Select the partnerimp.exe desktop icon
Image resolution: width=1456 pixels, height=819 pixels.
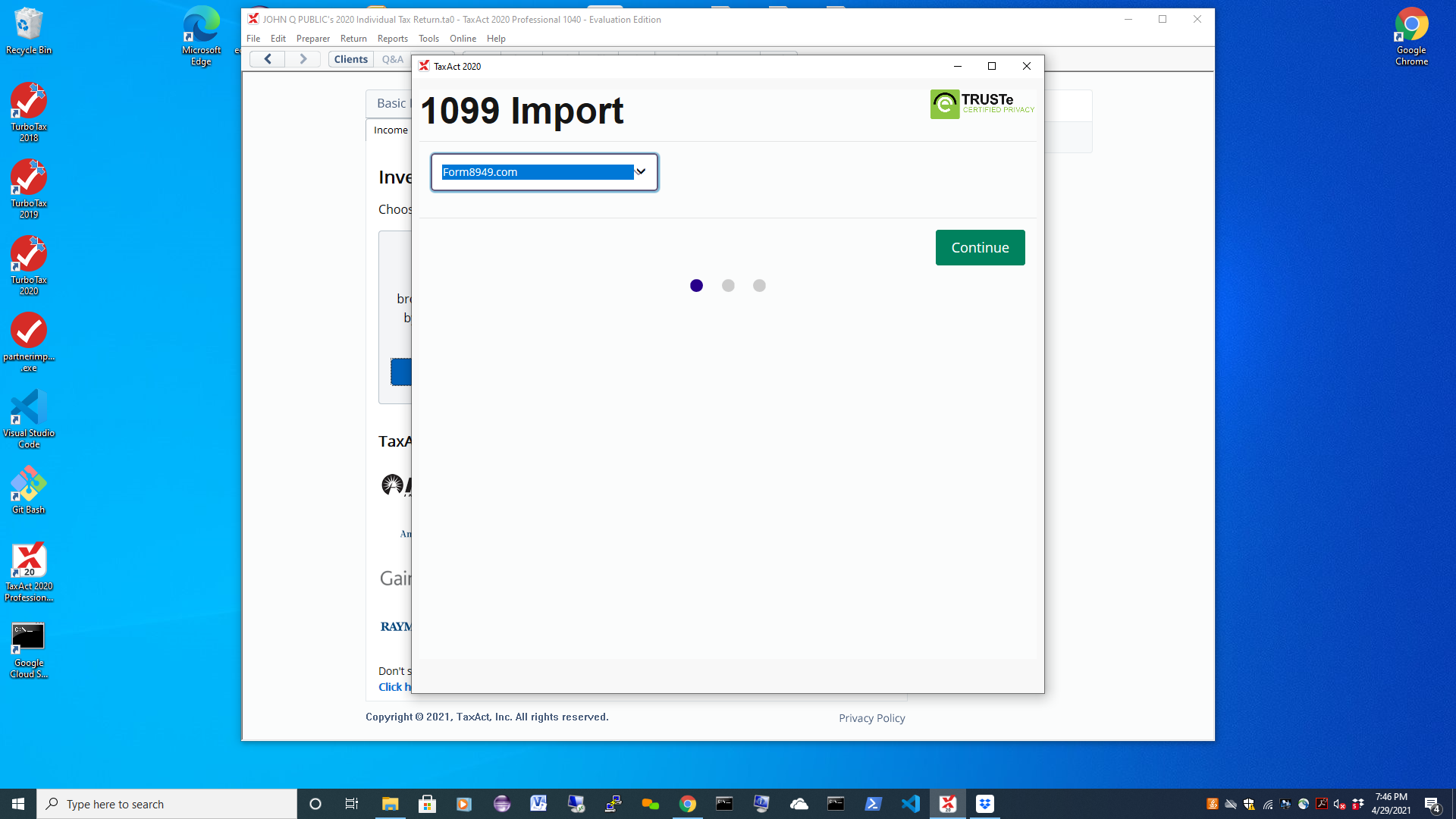29,342
